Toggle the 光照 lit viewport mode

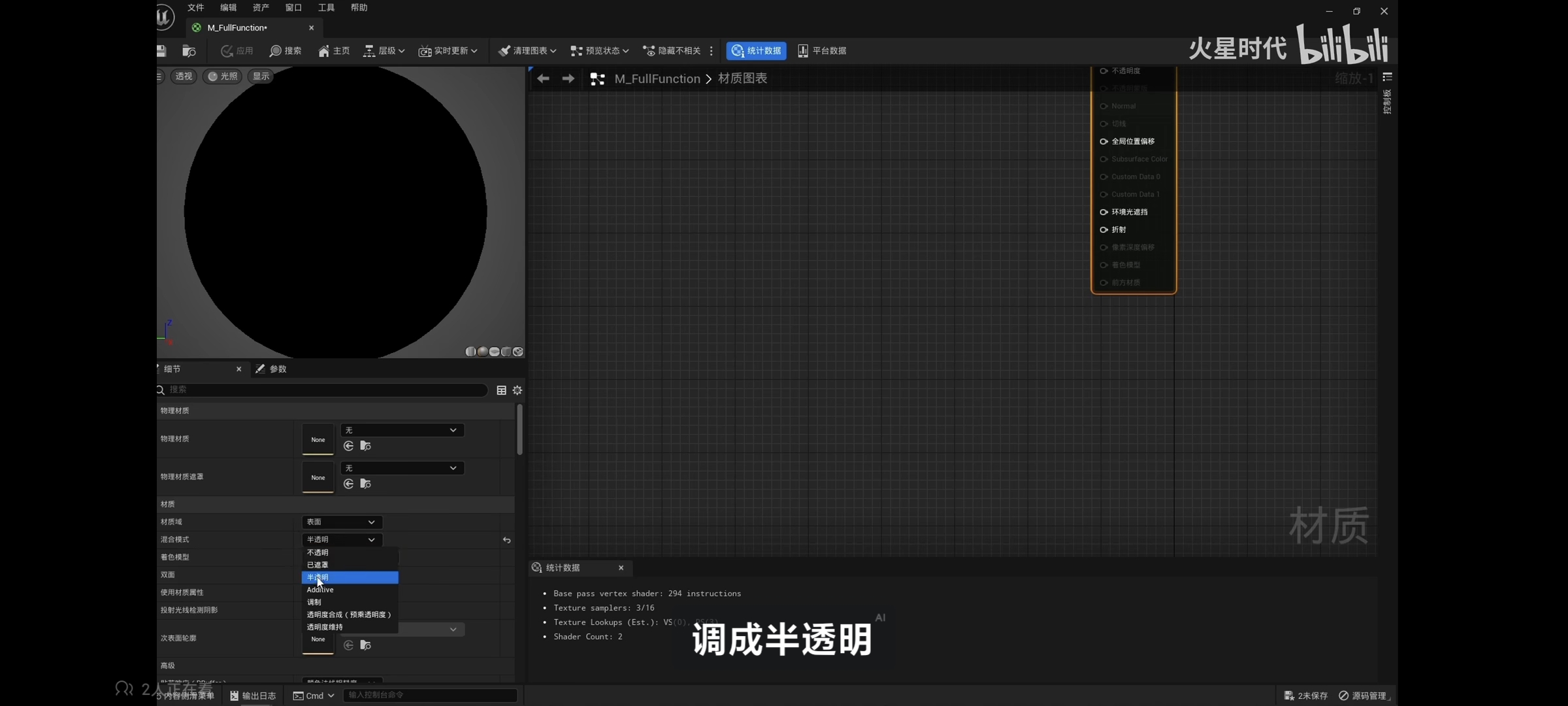(222, 76)
